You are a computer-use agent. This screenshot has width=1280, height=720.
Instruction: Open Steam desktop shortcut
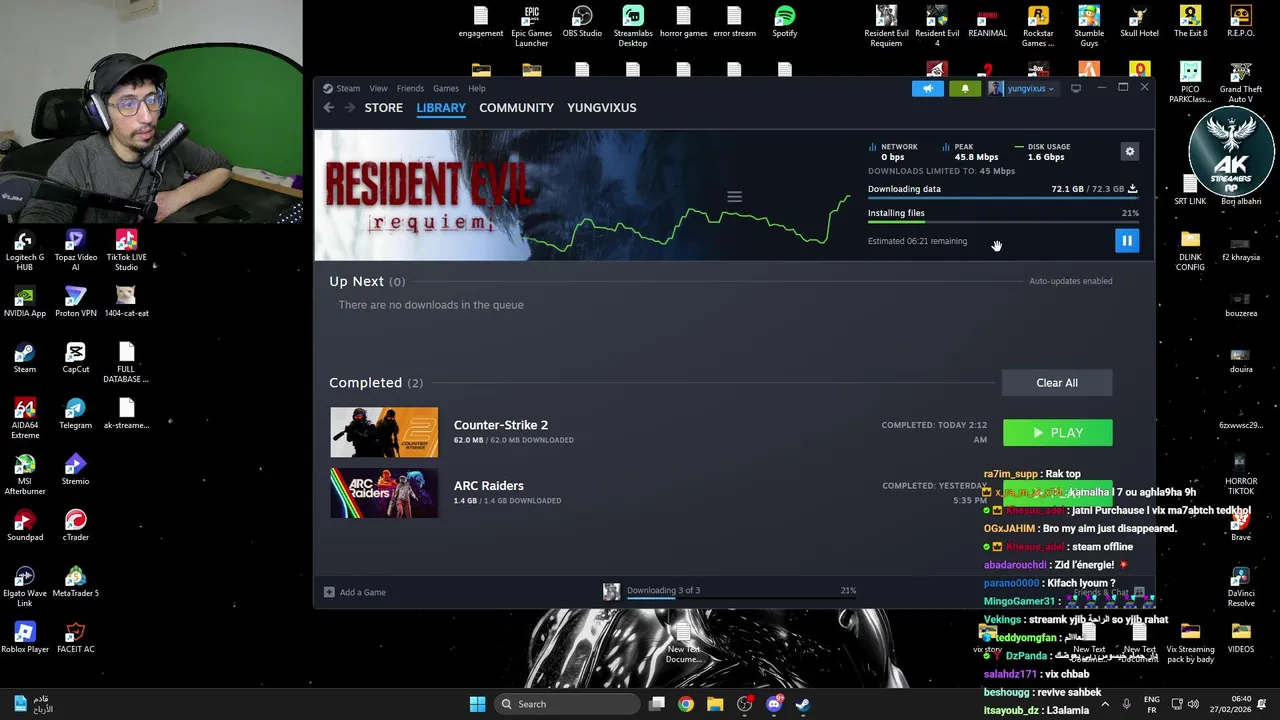(24, 358)
